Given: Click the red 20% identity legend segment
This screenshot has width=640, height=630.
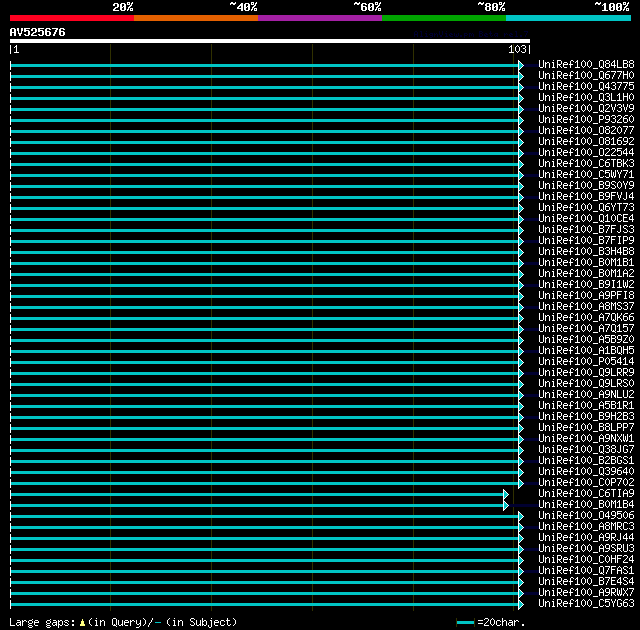Looking at the screenshot, I should click(x=72, y=18).
